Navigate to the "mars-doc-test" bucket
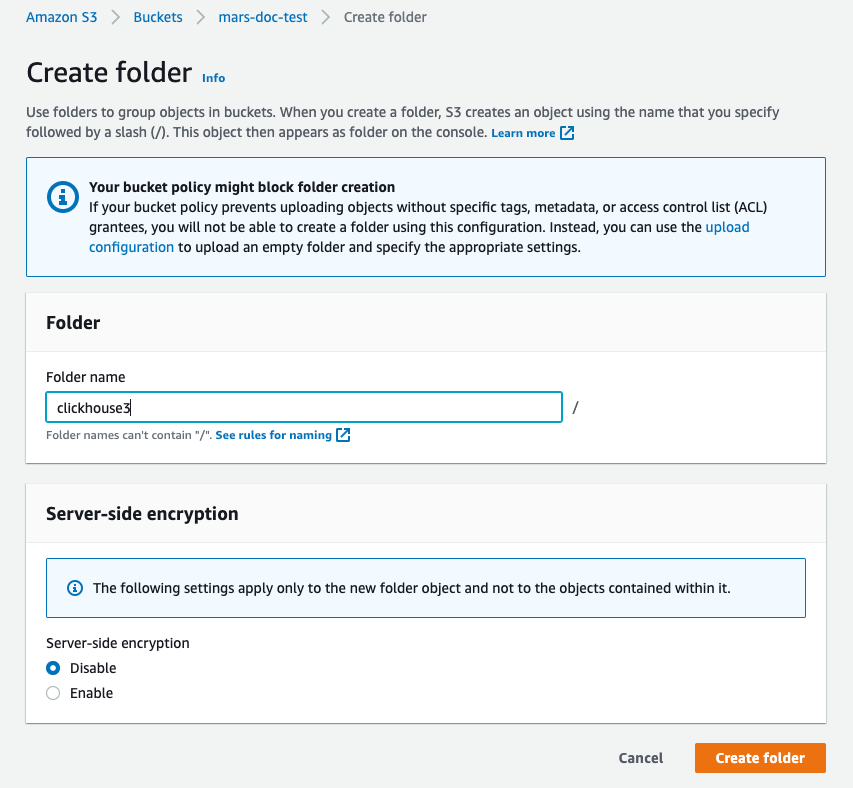Image resolution: width=853 pixels, height=788 pixels. pyautogui.click(x=262, y=17)
